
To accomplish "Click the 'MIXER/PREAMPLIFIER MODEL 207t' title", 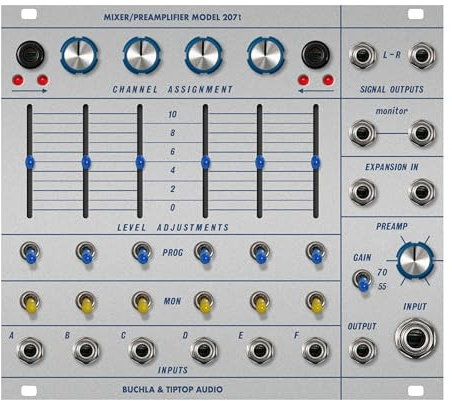I will pos(172,17).
